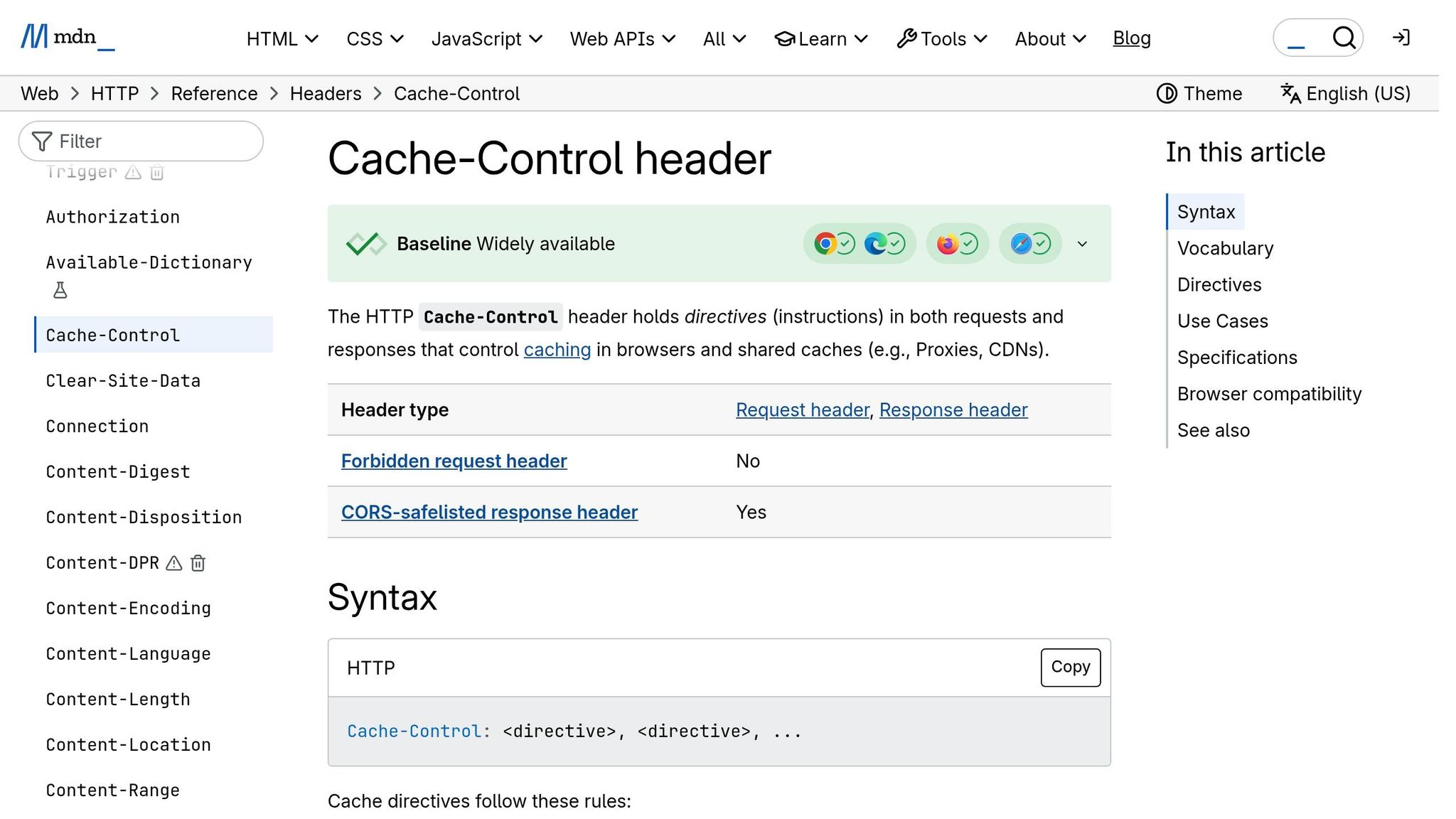Click the Learn graduation cap icon
1456x819 pixels.
click(785, 38)
